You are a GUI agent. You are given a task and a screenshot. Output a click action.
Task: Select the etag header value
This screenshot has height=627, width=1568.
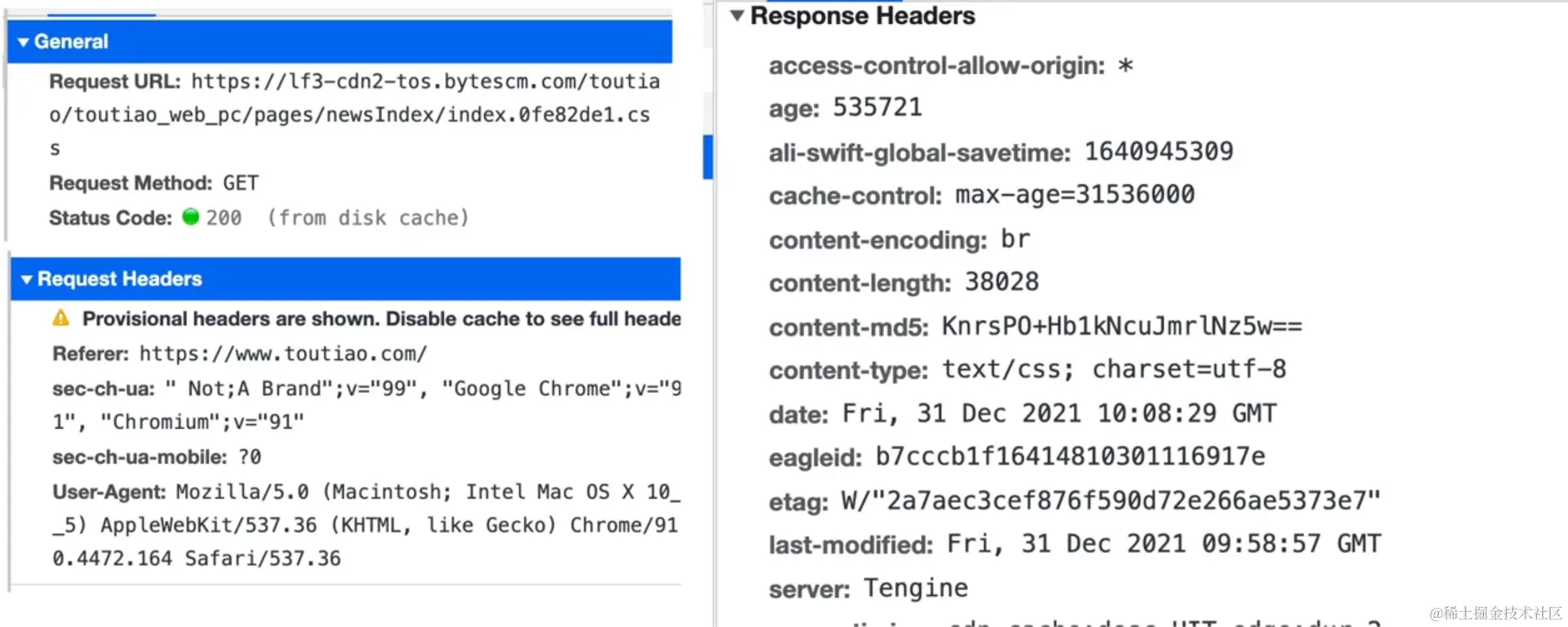pos(1111,501)
